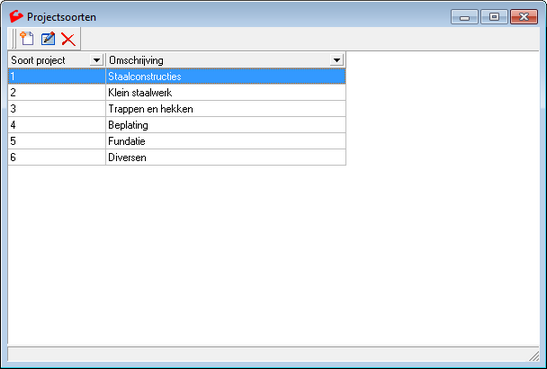Click the window resize grip corner

[534, 356]
